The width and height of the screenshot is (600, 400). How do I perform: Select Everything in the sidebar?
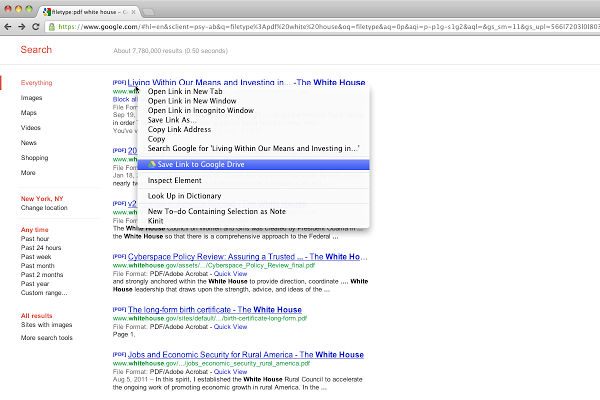36,83
